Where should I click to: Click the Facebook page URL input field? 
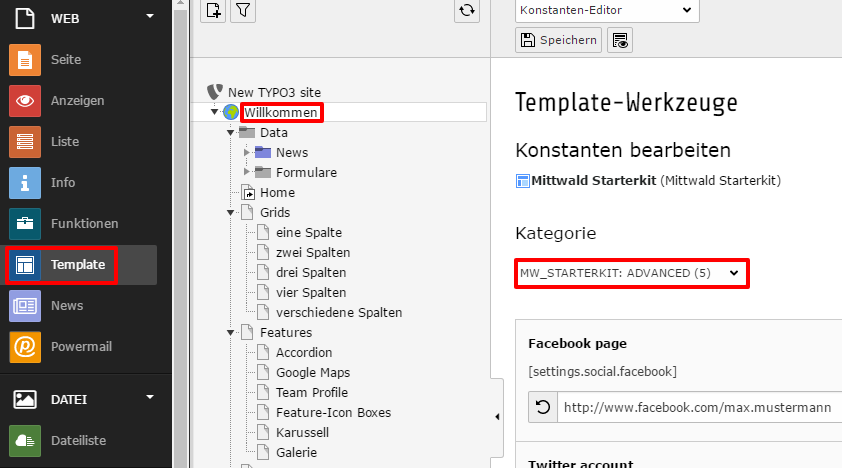pos(700,407)
